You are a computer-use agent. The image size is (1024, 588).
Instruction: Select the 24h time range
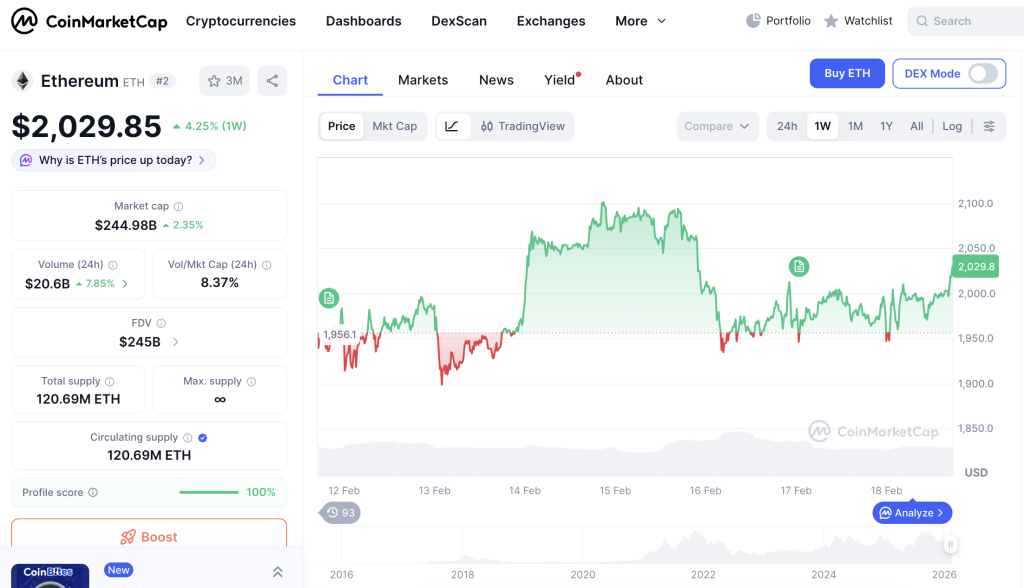coord(787,126)
